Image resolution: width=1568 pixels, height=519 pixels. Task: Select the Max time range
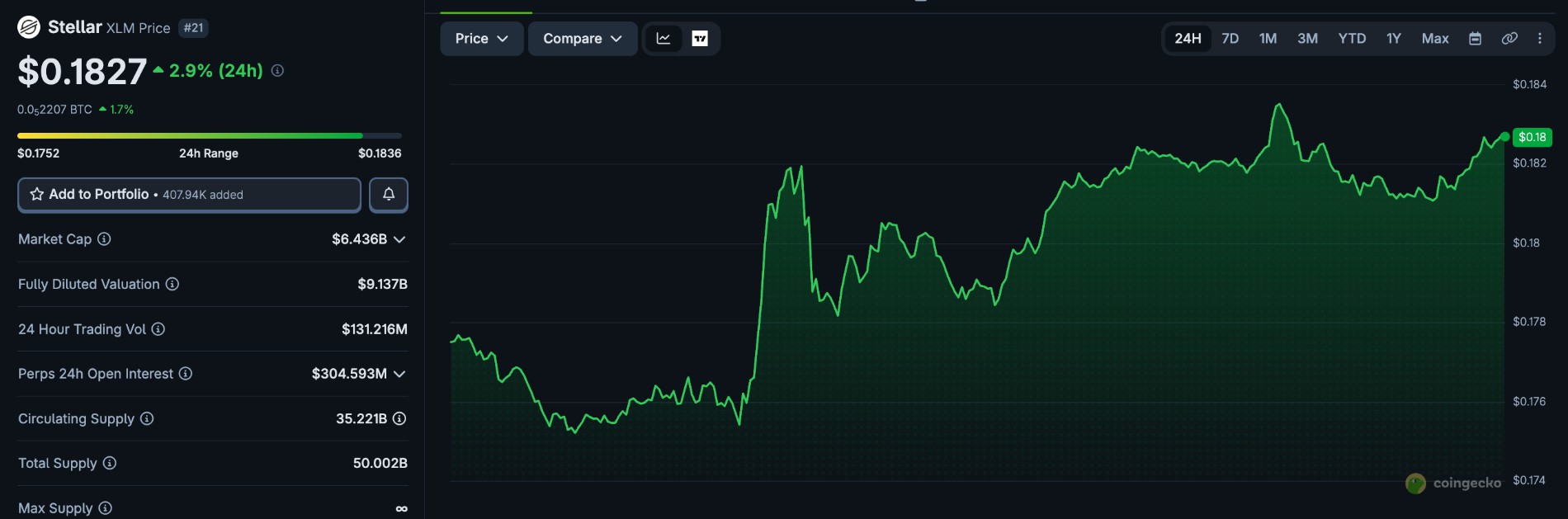point(1435,39)
